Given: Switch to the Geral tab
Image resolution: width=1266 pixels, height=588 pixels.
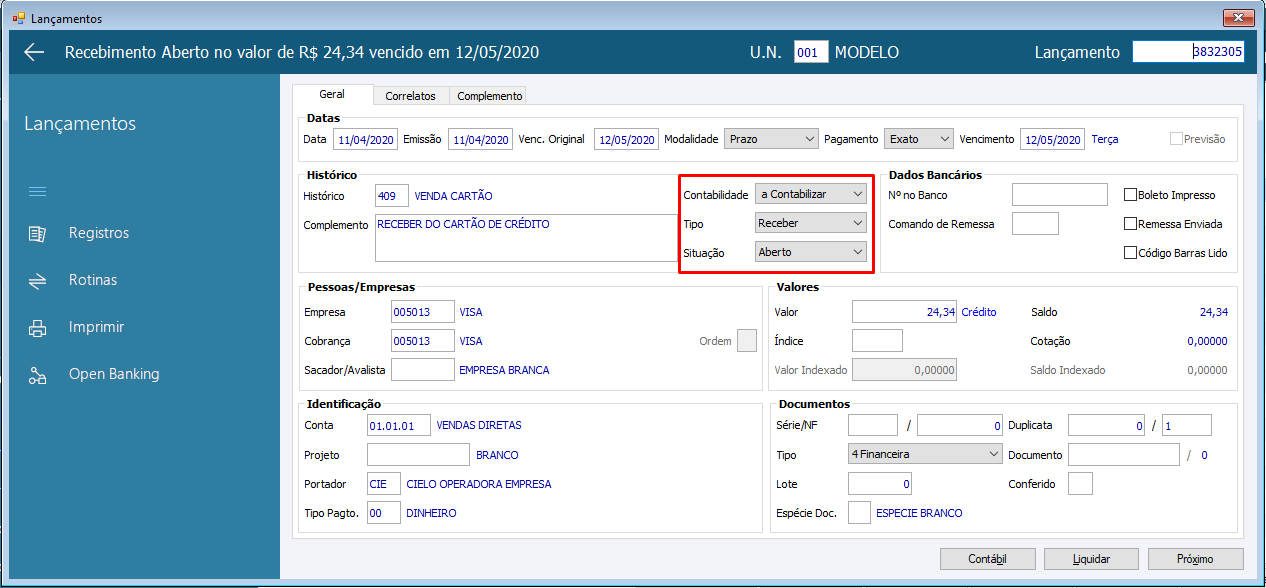Looking at the screenshot, I should click(332, 94).
